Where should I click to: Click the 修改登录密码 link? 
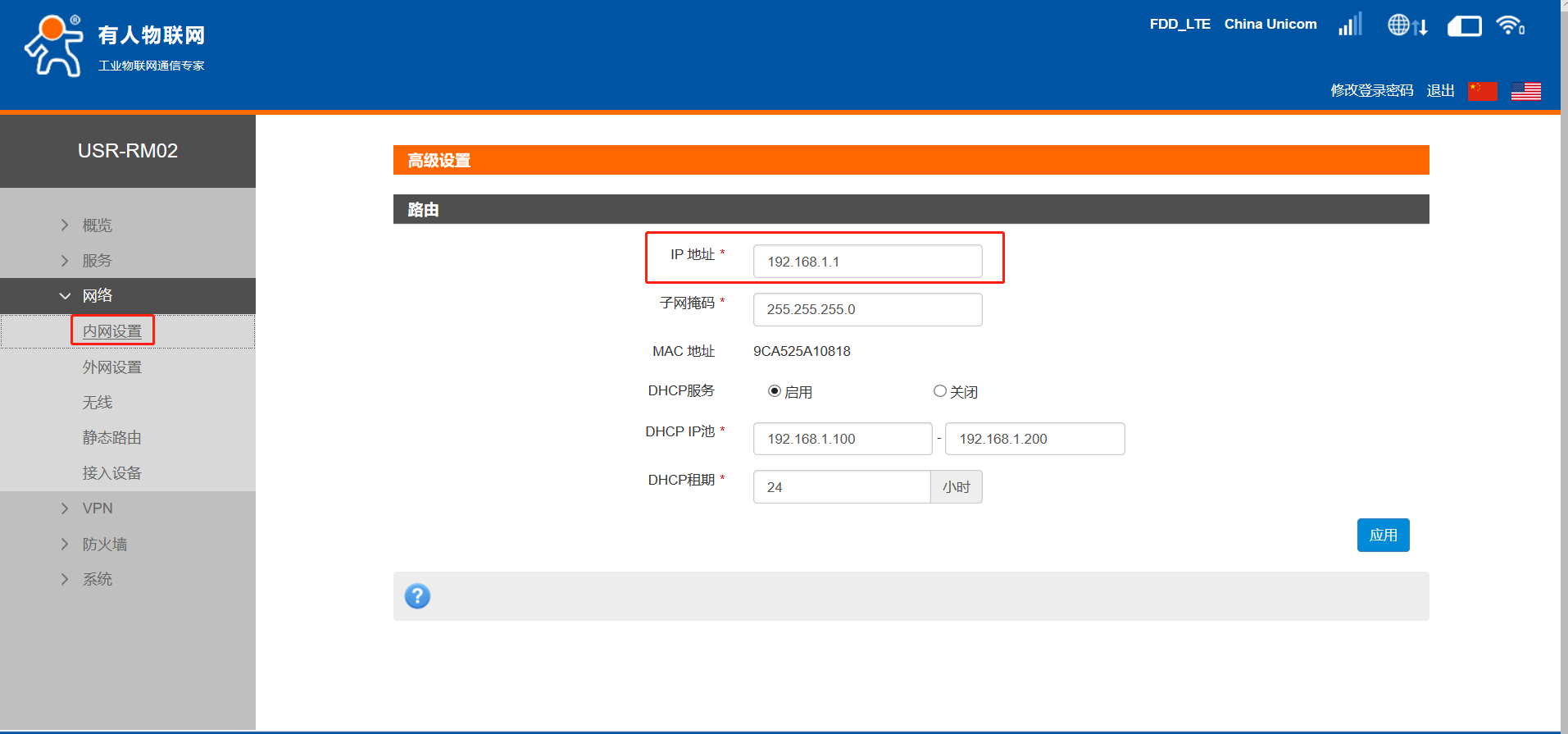[x=1371, y=90]
